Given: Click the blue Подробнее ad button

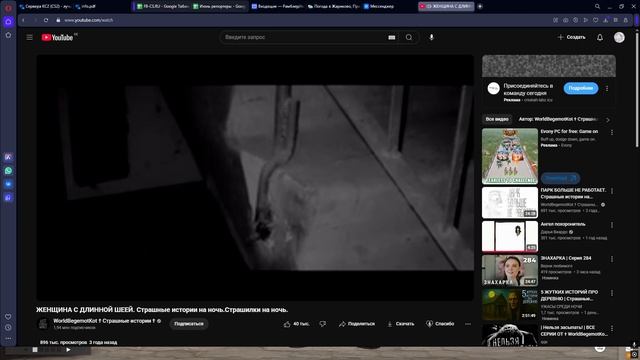Looking at the screenshot, I should point(580,88).
